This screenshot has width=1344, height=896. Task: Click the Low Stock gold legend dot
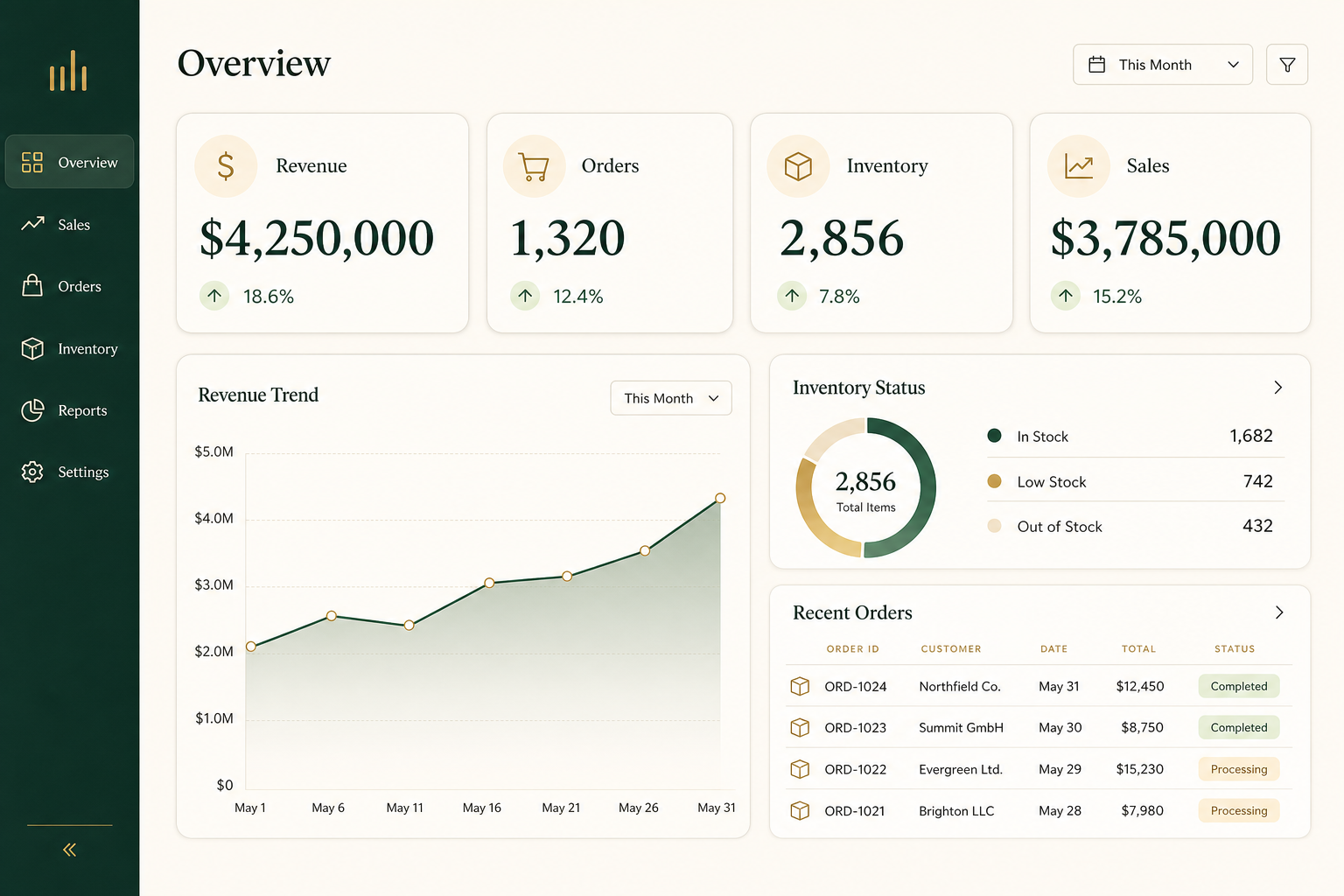tap(994, 481)
